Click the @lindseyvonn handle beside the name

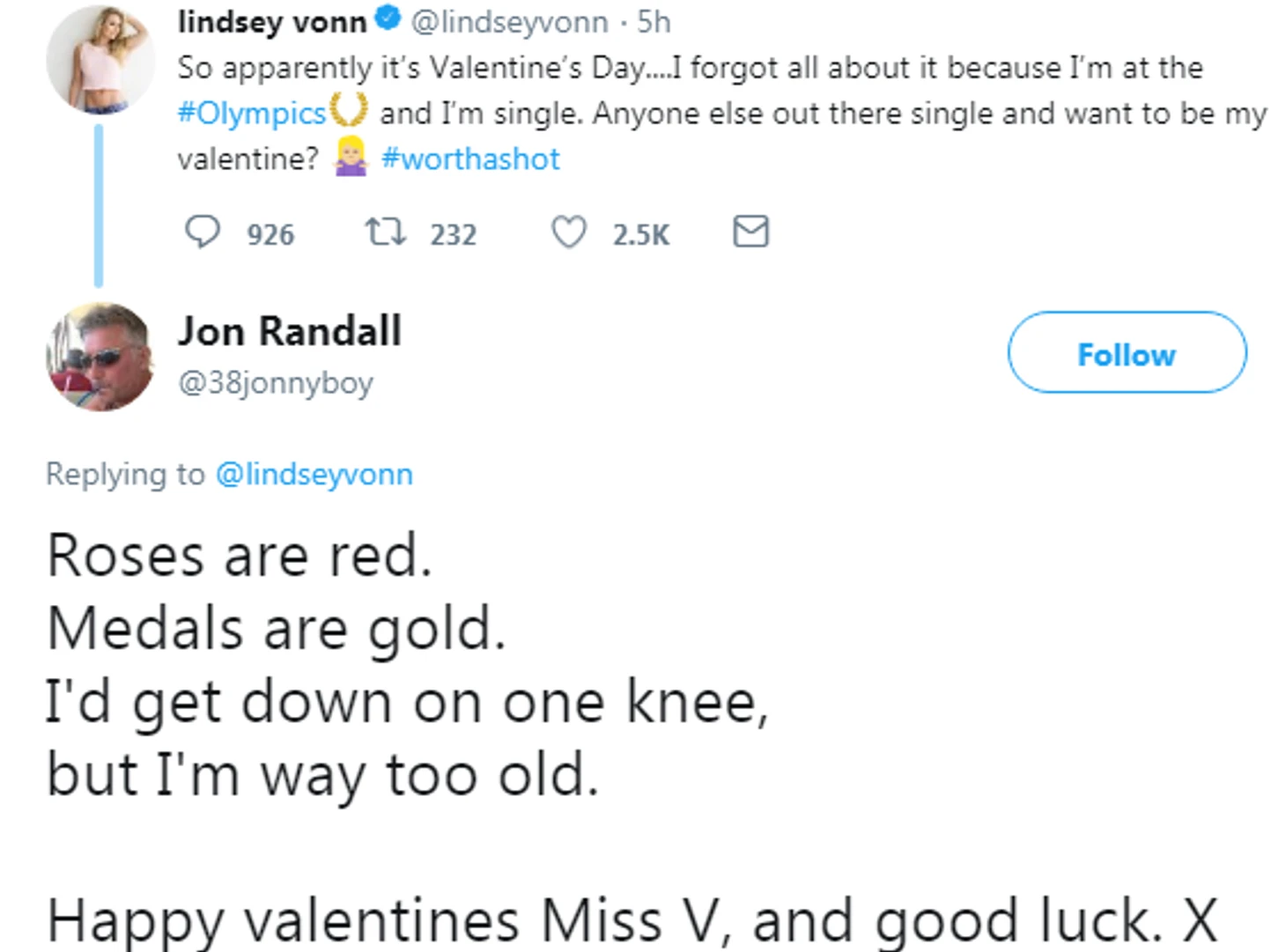pyautogui.click(x=509, y=22)
